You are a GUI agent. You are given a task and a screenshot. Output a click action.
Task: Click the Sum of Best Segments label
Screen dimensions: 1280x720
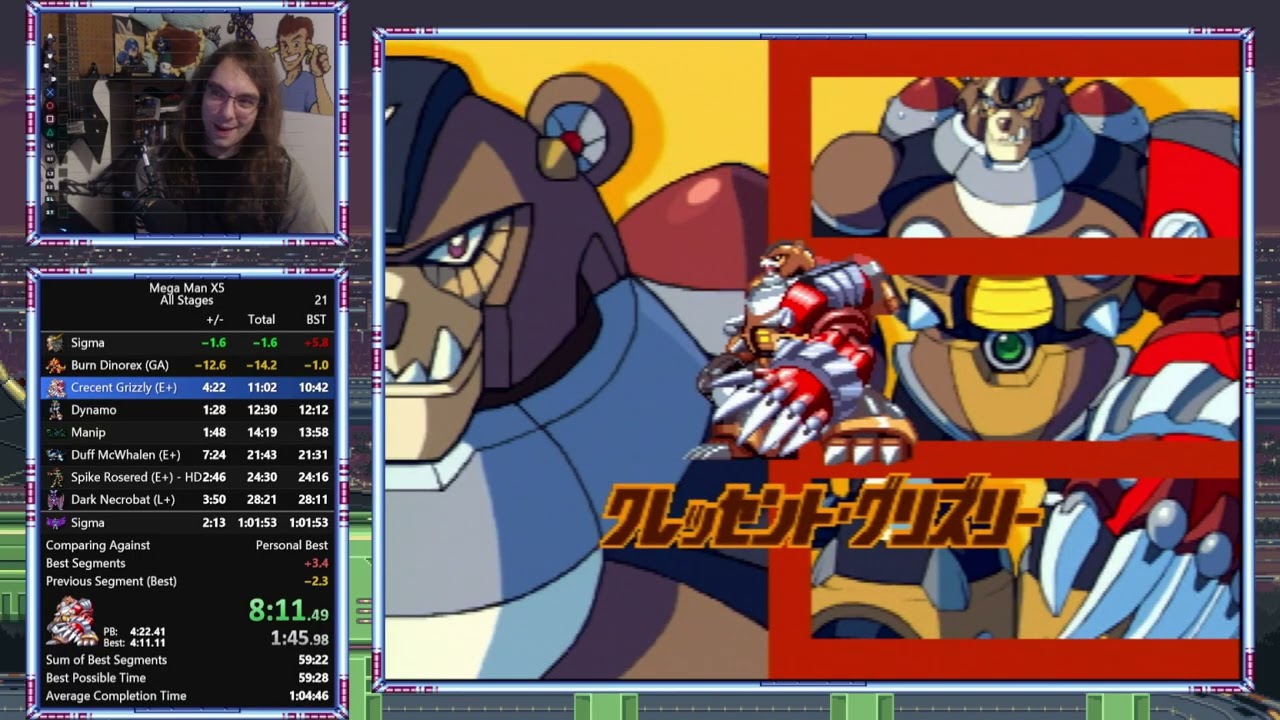pos(106,660)
